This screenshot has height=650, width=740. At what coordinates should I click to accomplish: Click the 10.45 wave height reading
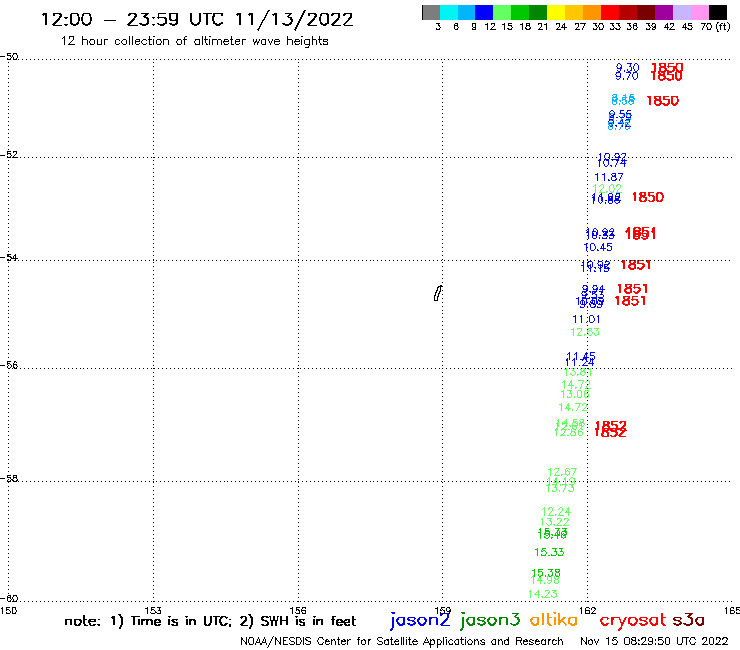click(598, 247)
